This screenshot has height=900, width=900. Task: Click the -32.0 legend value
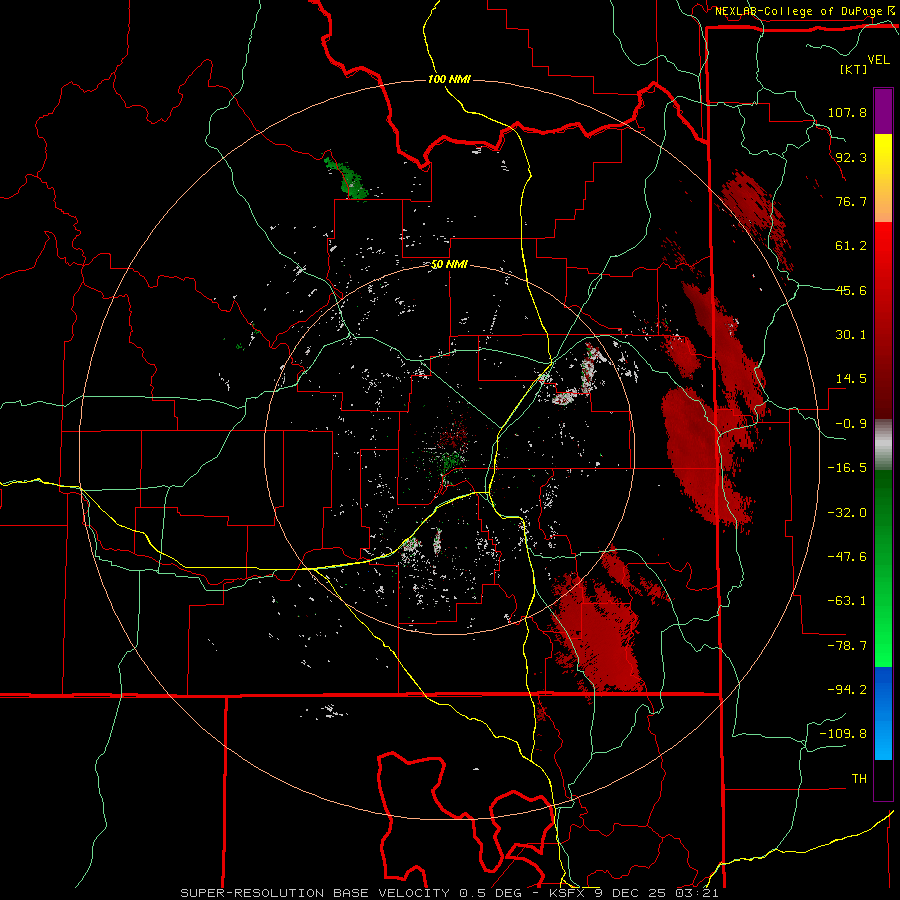pos(847,513)
